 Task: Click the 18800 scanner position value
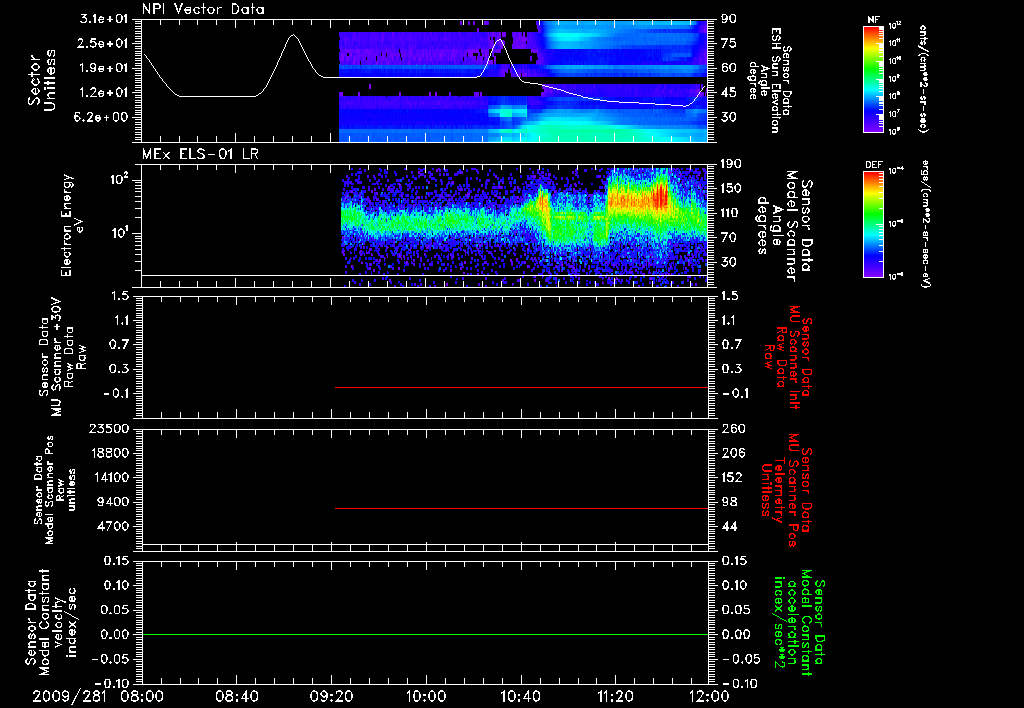click(109, 453)
